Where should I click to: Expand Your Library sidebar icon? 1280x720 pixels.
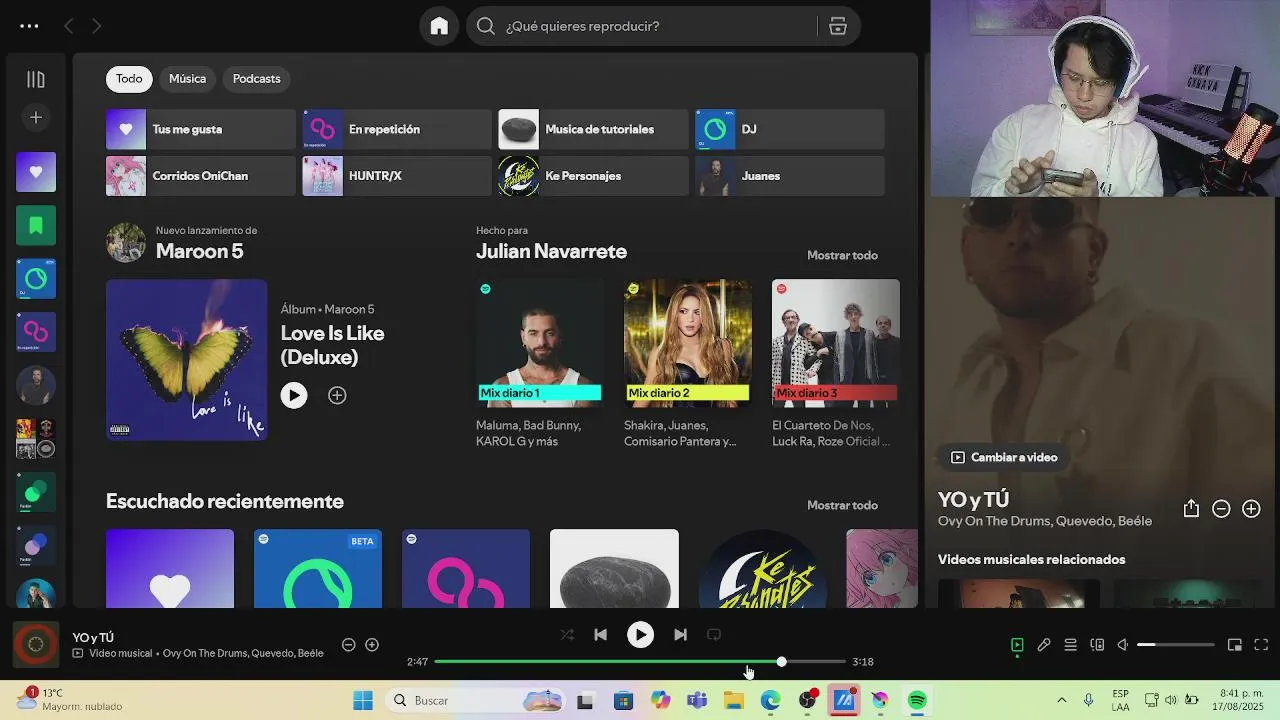(36, 79)
